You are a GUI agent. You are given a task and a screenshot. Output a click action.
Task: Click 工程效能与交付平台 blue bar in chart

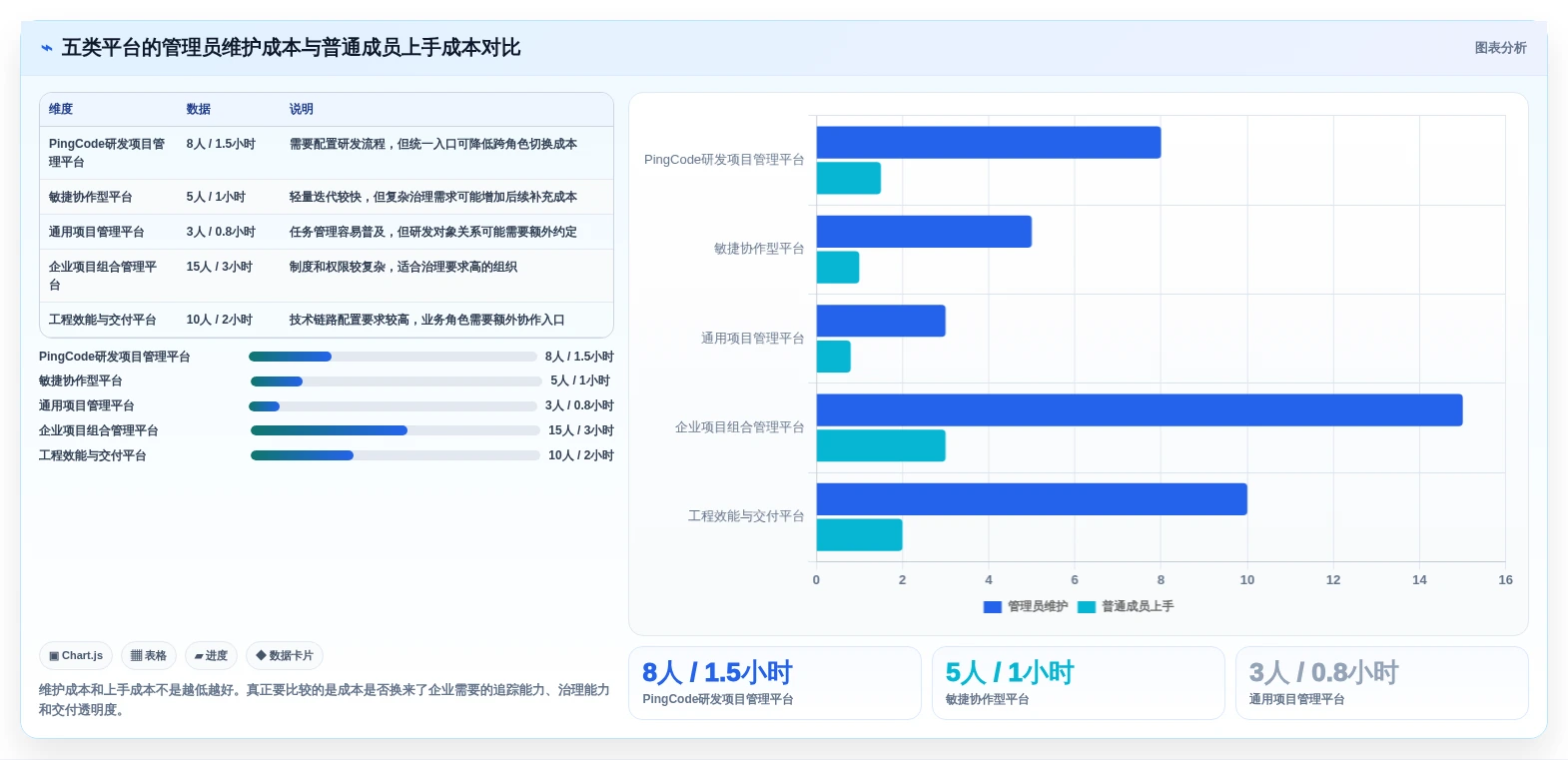click(1032, 499)
